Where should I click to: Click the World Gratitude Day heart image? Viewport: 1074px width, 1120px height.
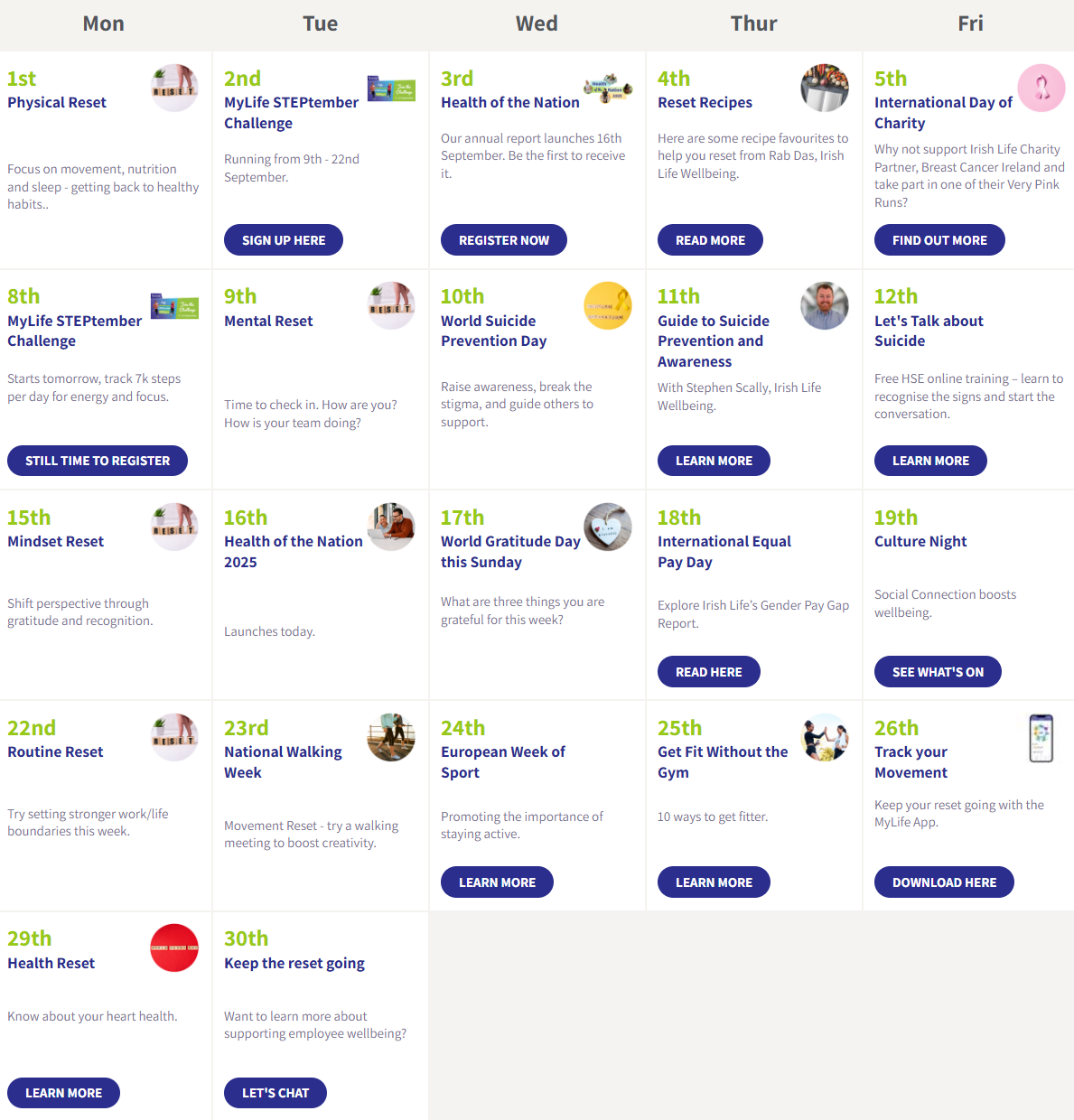point(608,527)
